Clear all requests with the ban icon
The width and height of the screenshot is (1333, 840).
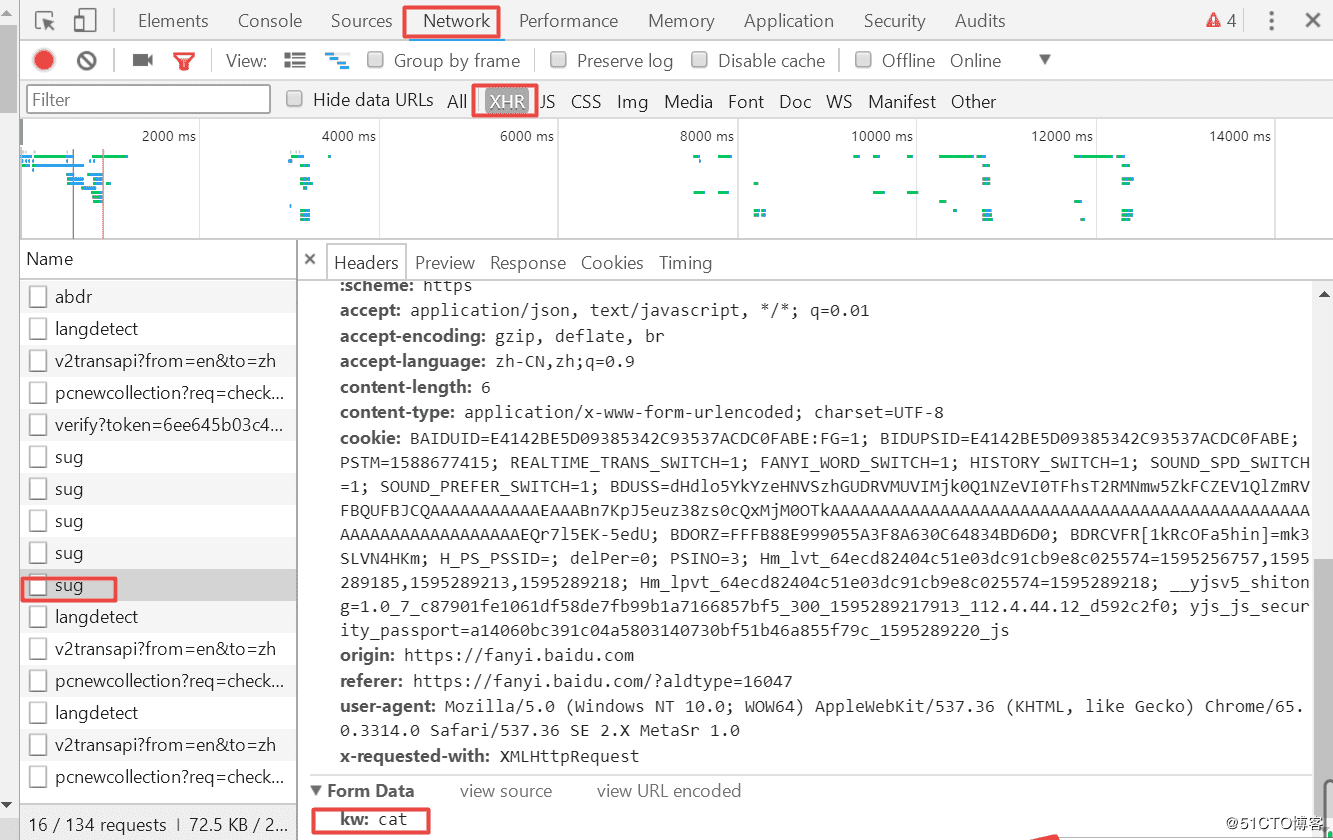point(86,60)
